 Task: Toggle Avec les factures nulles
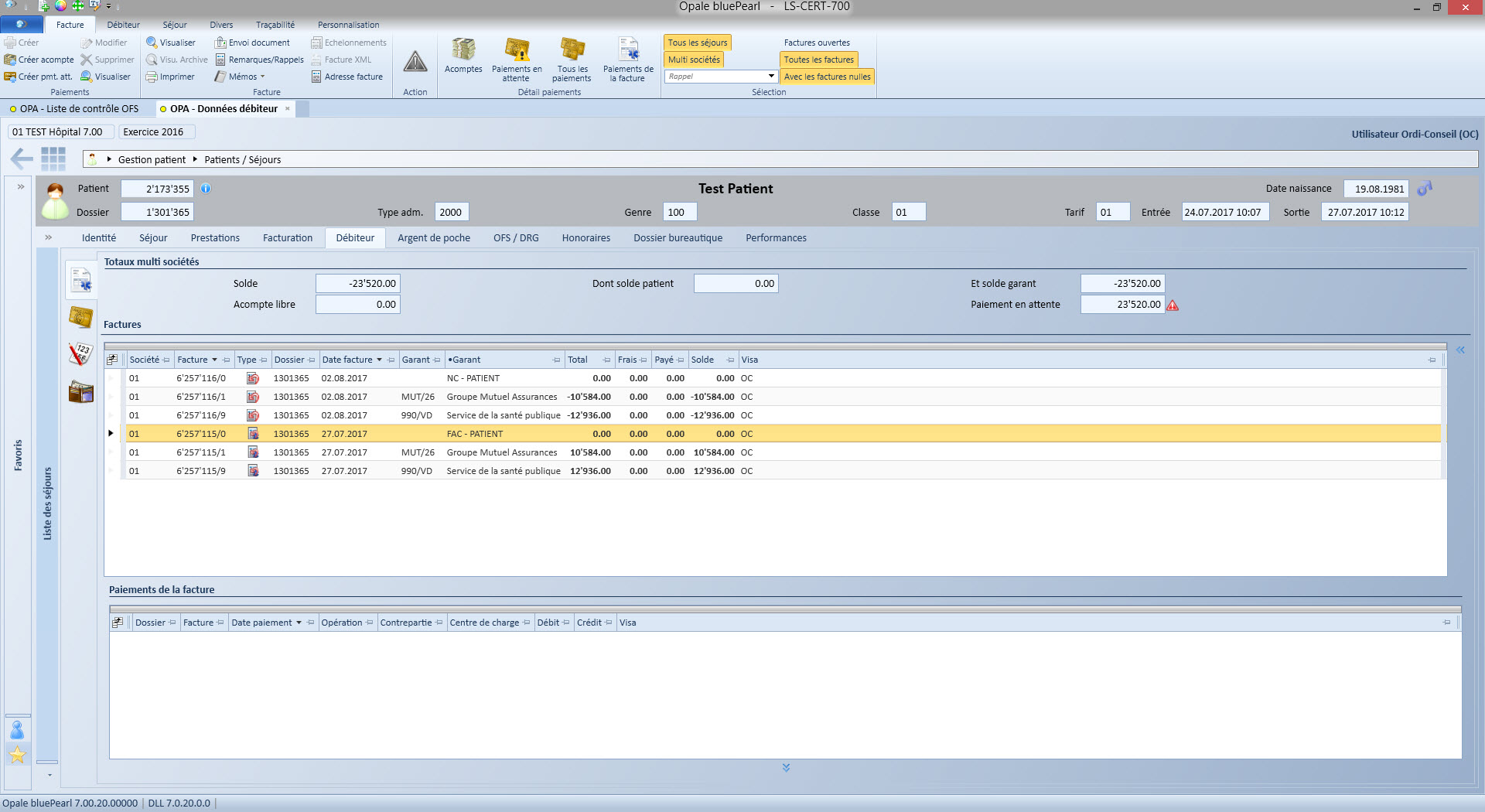827,77
